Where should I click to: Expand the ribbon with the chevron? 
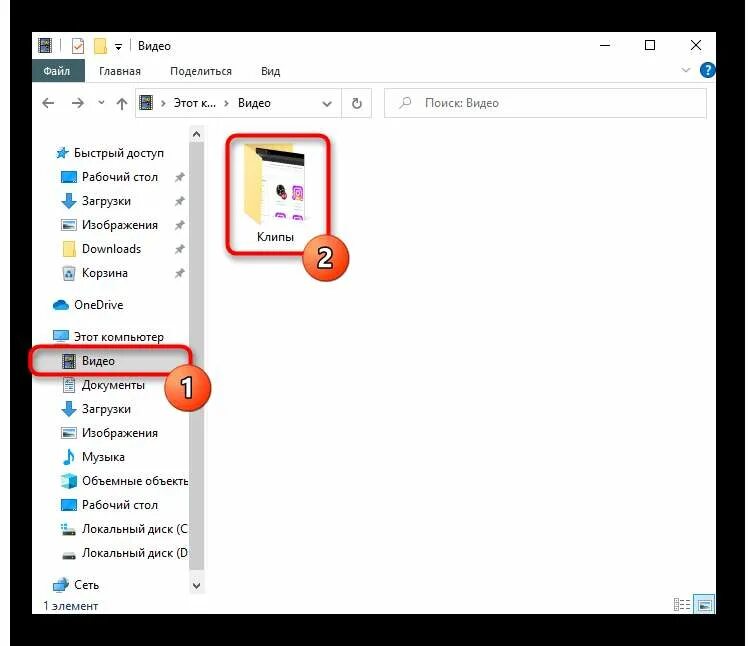(686, 70)
